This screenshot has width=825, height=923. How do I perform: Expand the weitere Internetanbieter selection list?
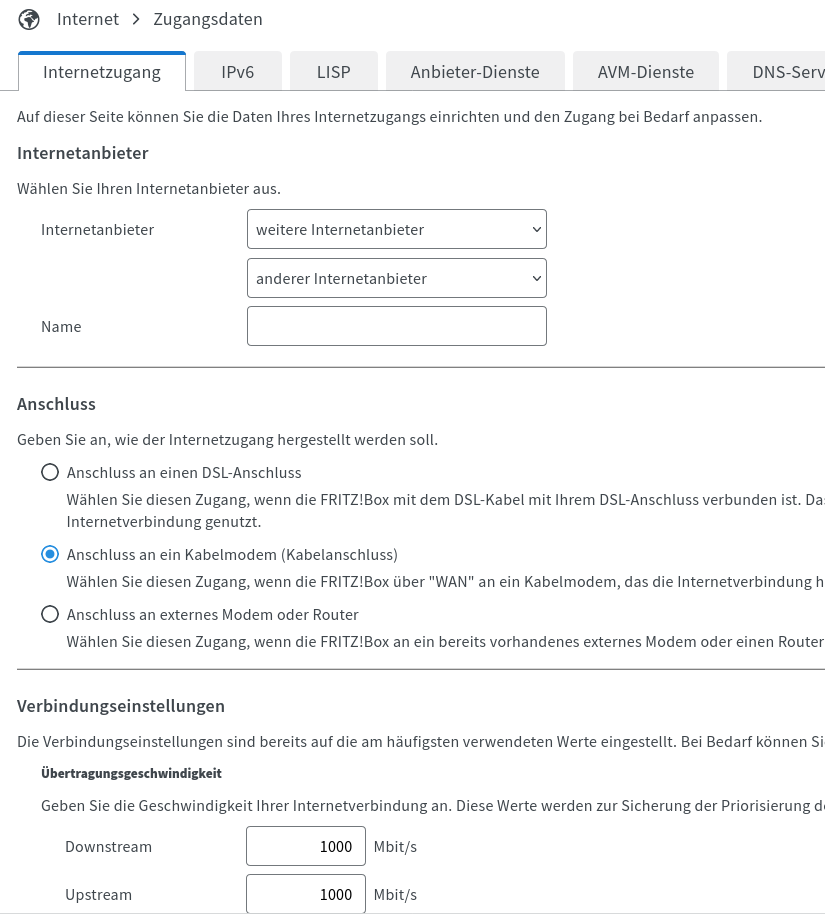click(x=396, y=229)
